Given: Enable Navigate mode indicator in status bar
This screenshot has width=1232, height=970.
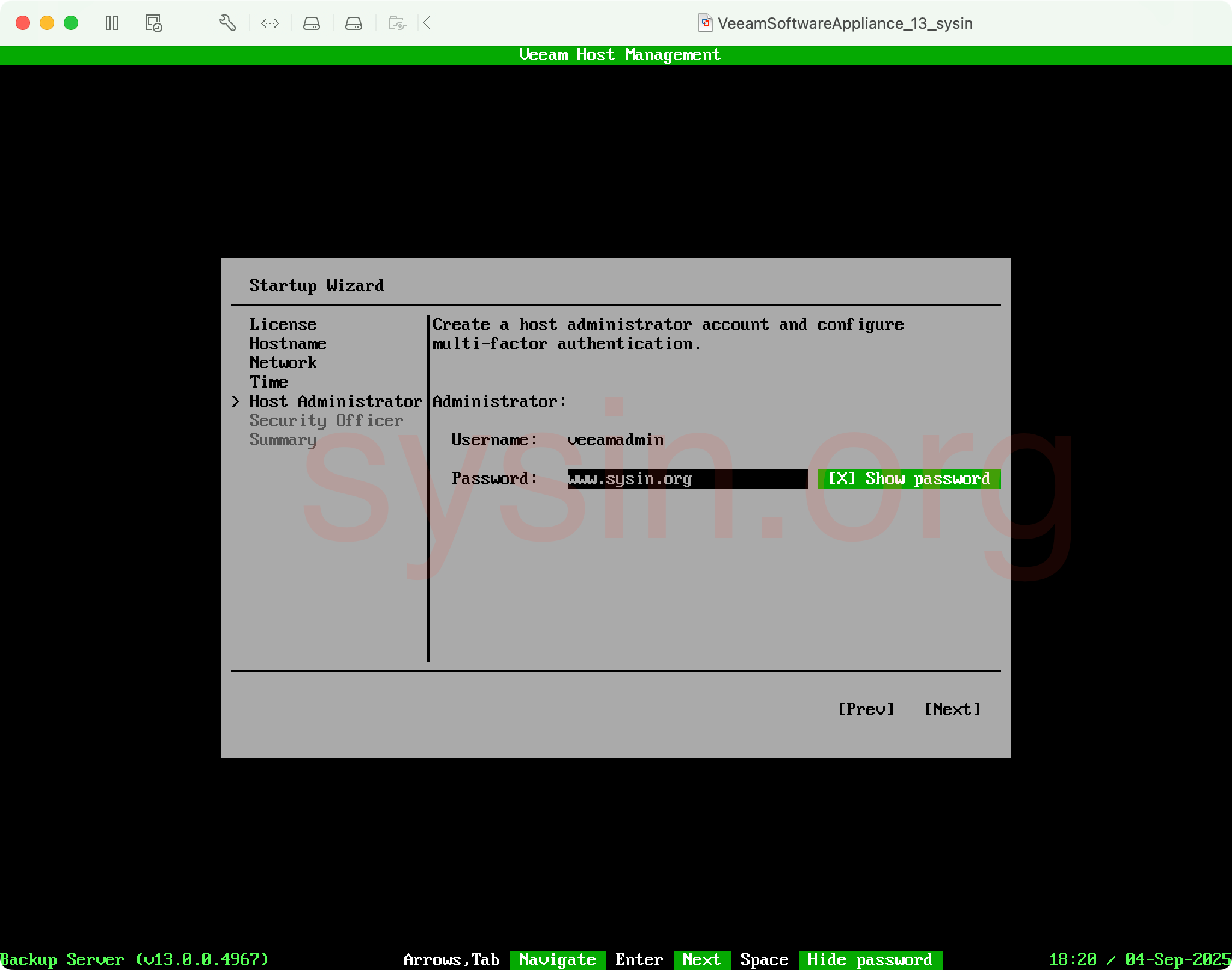Looking at the screenshot, I should [557, 960].
